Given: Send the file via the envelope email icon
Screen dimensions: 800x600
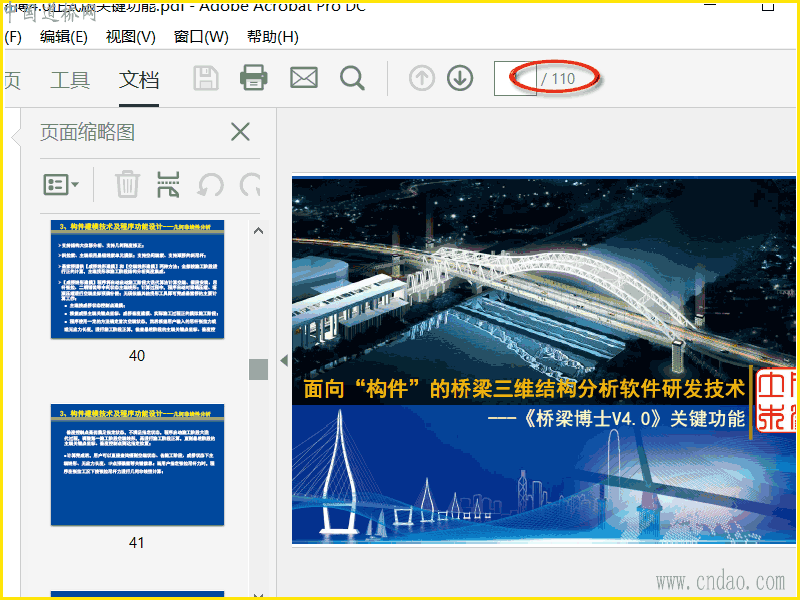Looking at the screenshot, I should click(304, 78).
